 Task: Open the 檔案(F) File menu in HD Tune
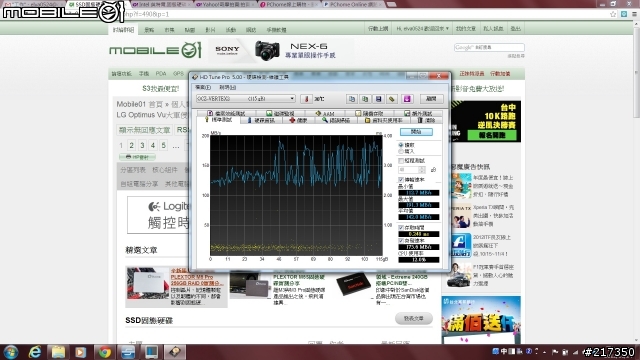[x=203, y=87]
